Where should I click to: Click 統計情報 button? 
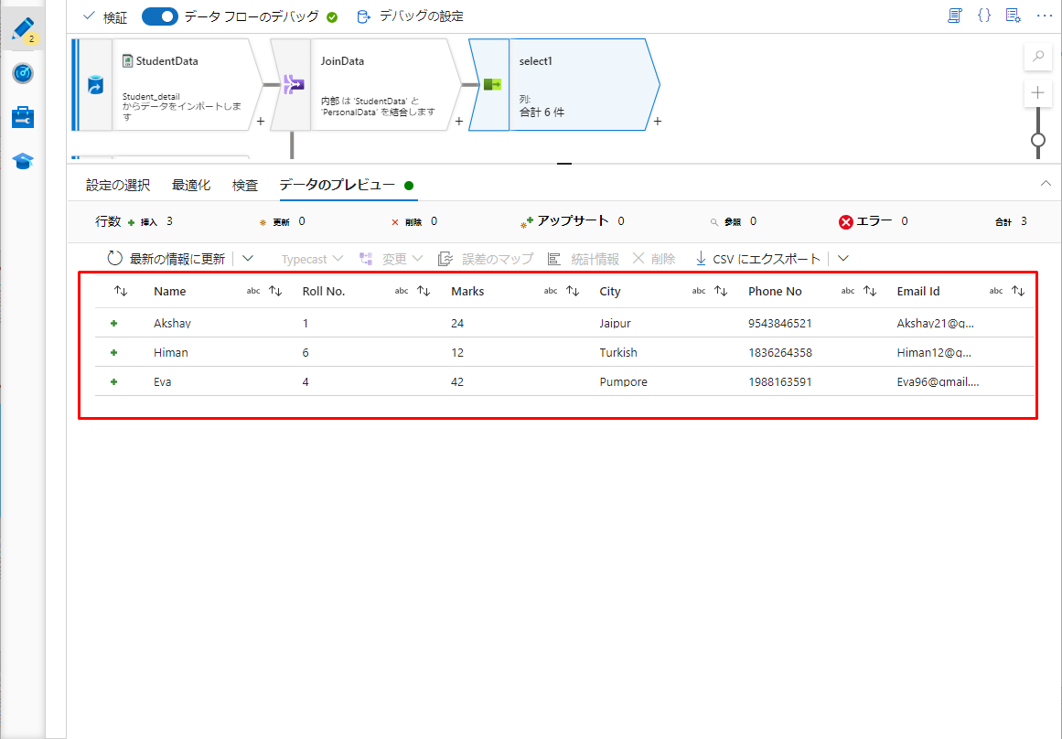[x=583, y=259]
